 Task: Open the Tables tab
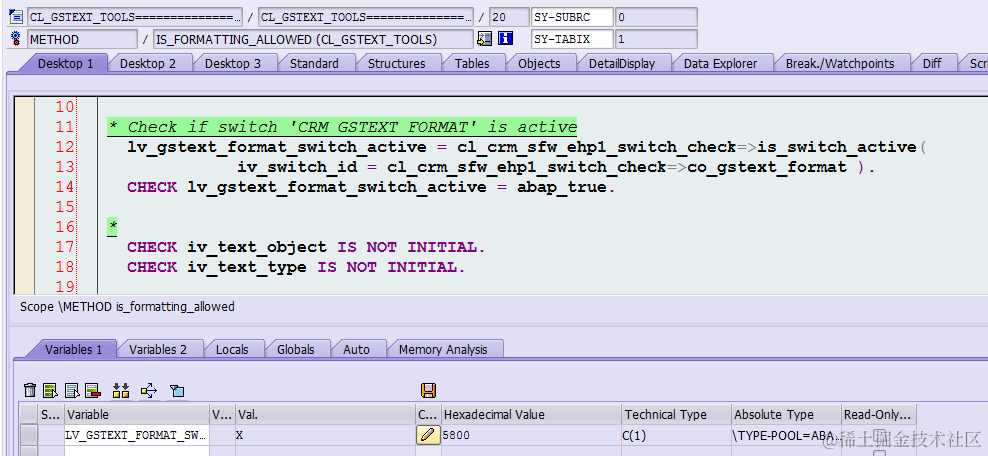(472, 64)
